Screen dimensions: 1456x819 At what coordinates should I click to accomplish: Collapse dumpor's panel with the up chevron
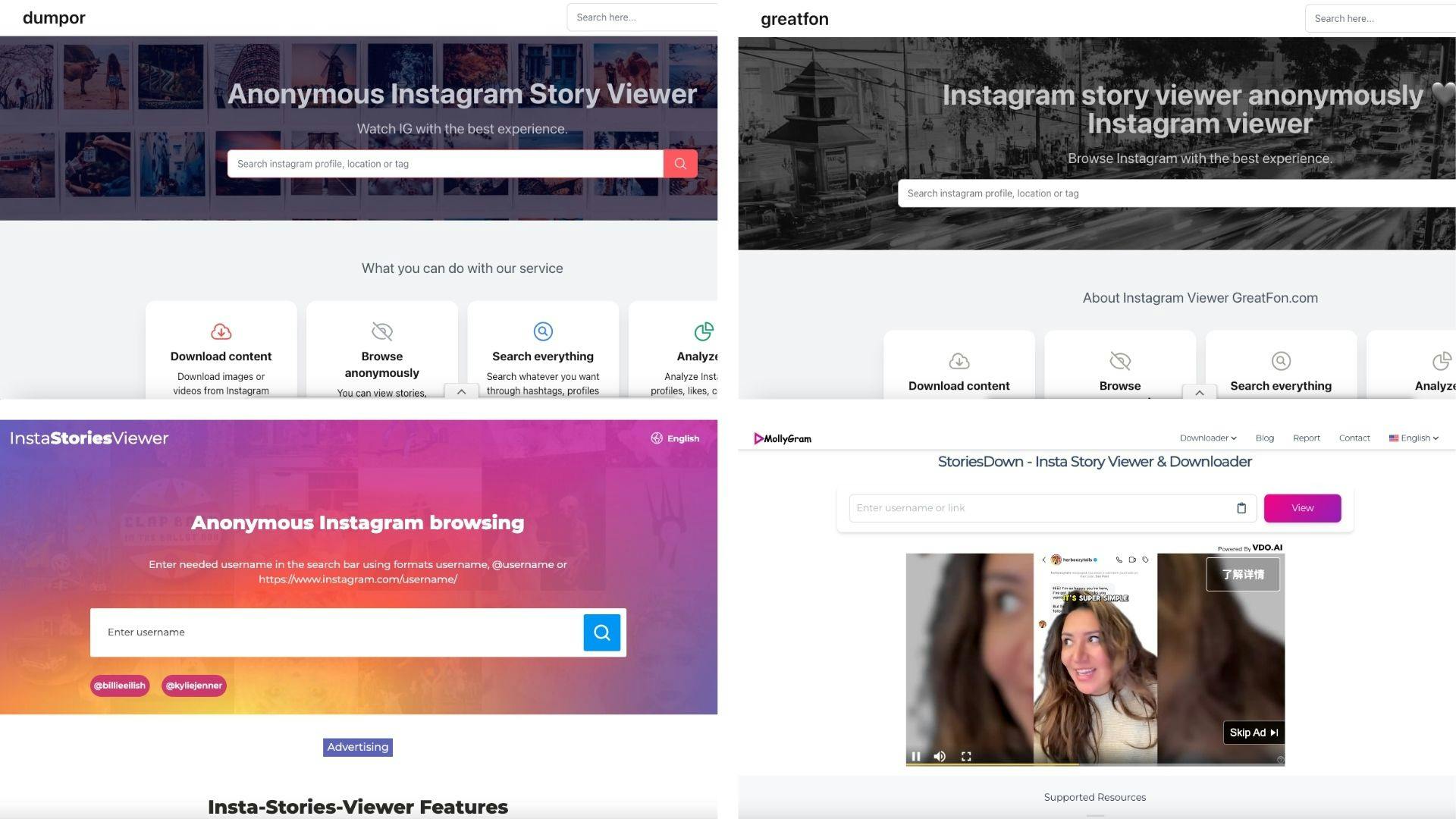click(461, 391)
